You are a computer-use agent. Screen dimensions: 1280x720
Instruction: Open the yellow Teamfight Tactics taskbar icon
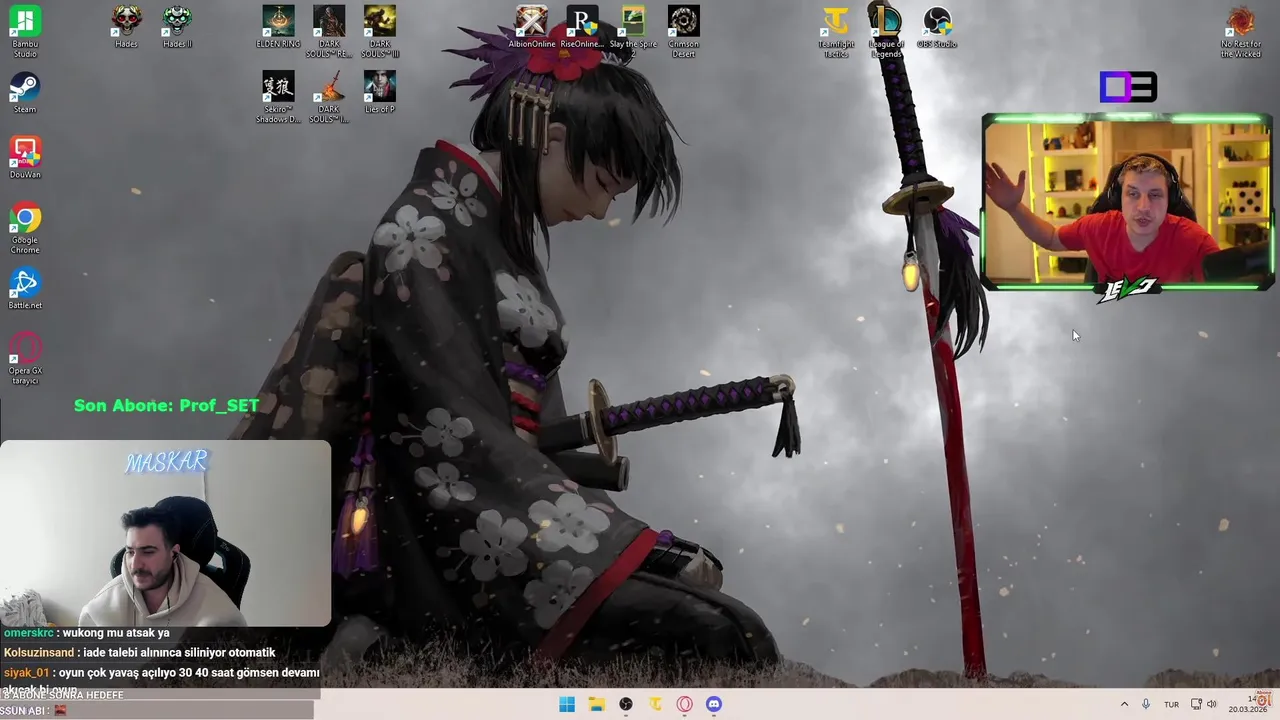click(x=655, y=704)
